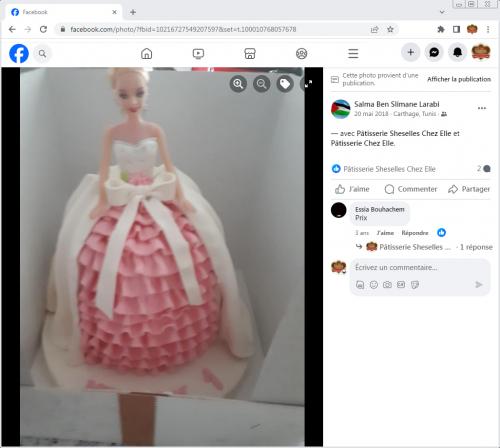Image resolution: width=500 pixels, height=448 pixels.
Task: Open the account profile picture menu
Action: 481,52
